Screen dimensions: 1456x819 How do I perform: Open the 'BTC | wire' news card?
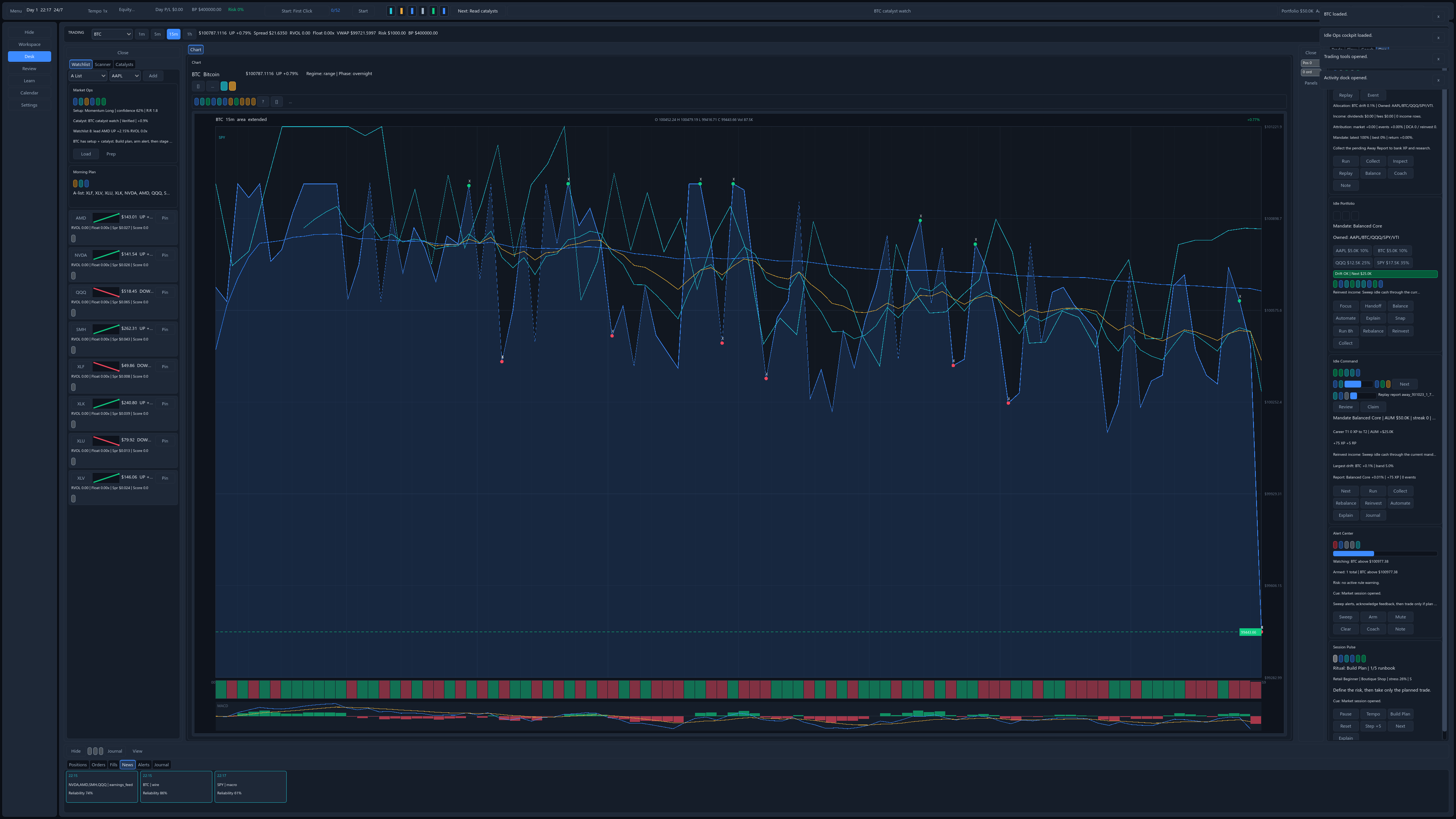[x=176, y=786]
